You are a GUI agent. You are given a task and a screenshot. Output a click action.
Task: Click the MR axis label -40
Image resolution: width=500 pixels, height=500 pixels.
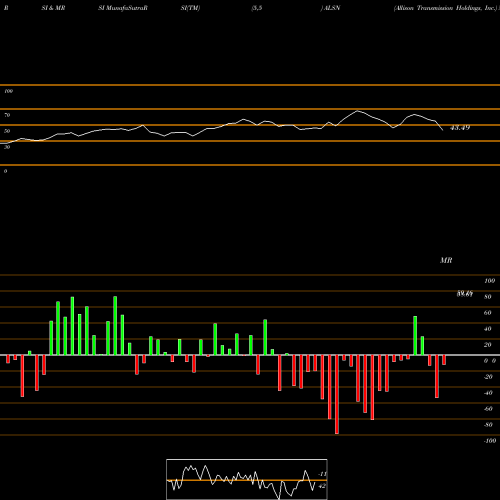[488, 393]
